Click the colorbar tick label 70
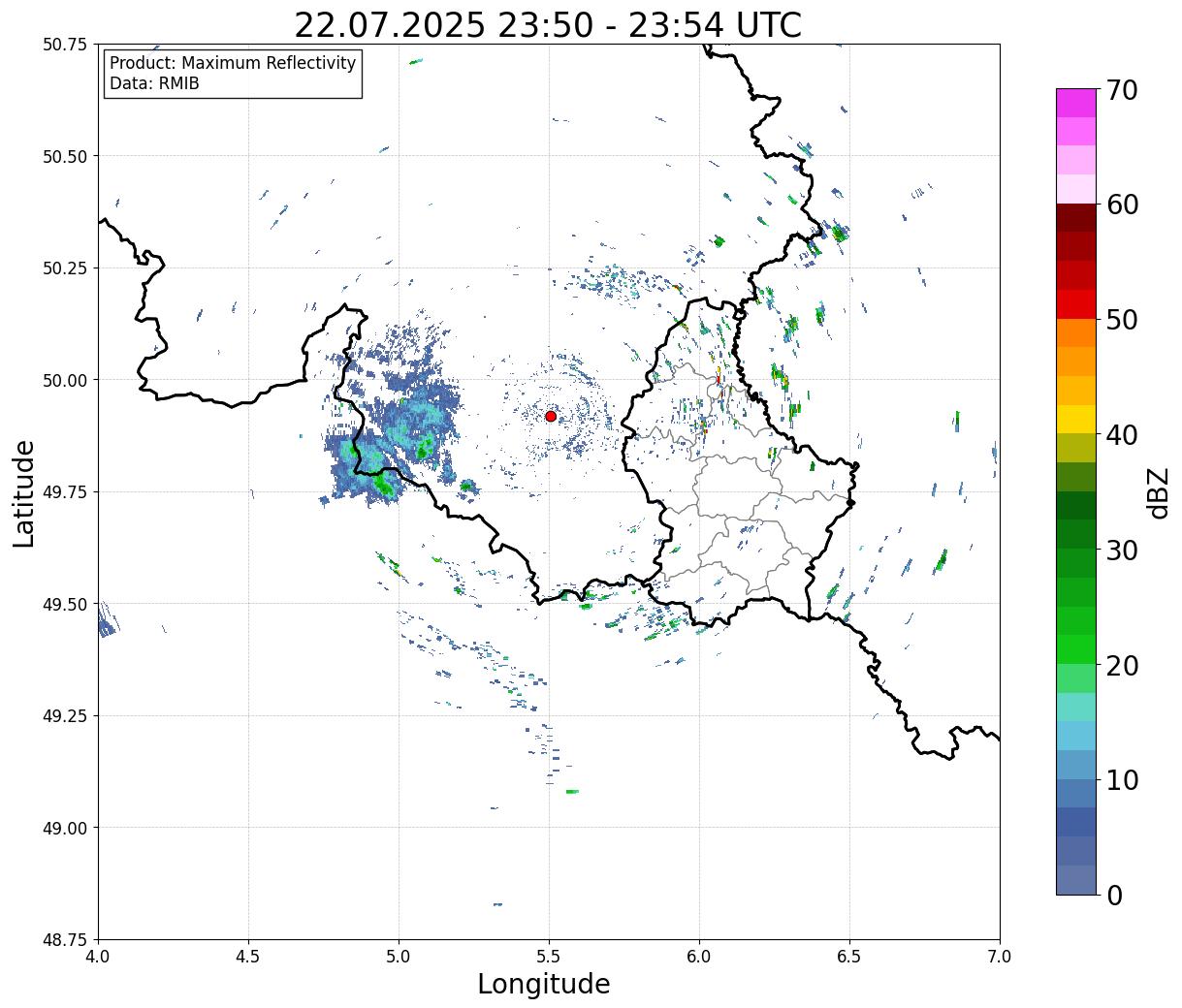Screen dimensions: 1182x1008 coord(1122,89)
